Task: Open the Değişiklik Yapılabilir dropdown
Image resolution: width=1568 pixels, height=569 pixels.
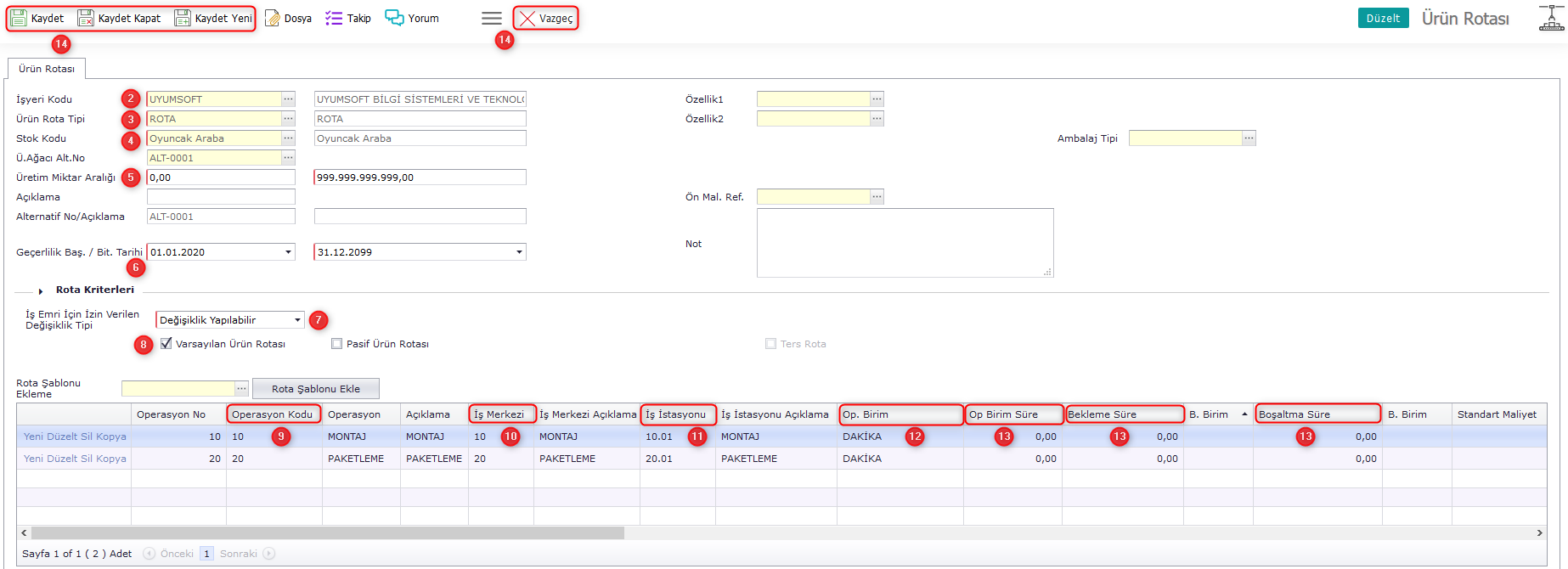Action: click(x=297, y=320)
